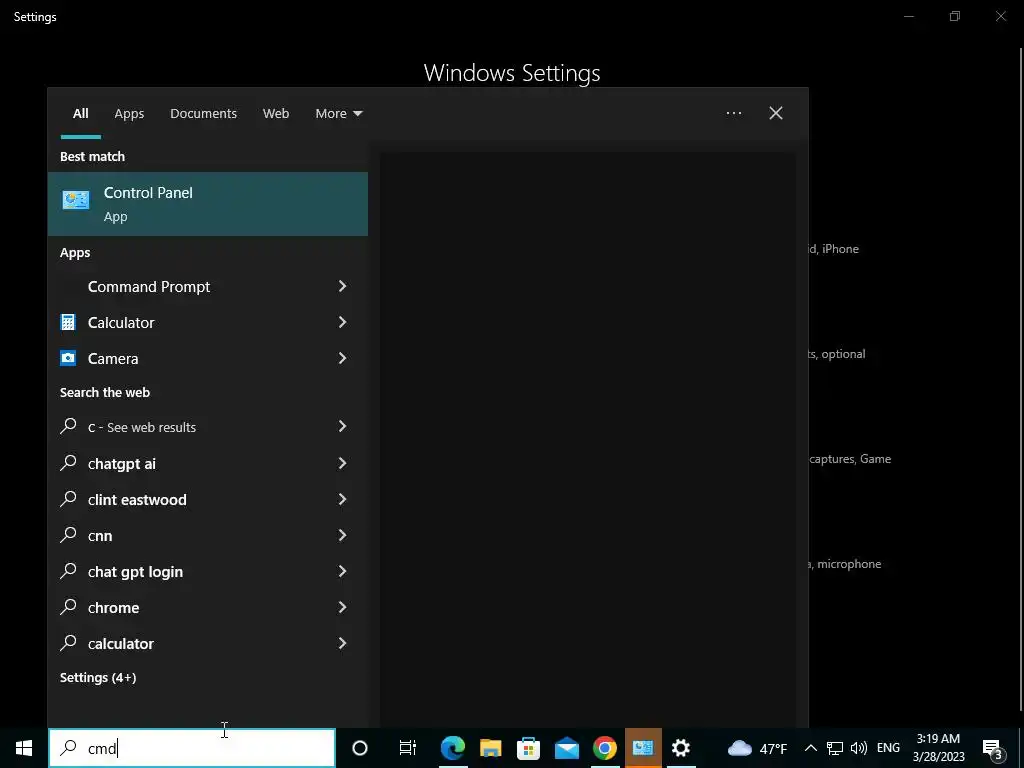Open the Control Panel best match result
The image size is (1024, 768).
208,204
